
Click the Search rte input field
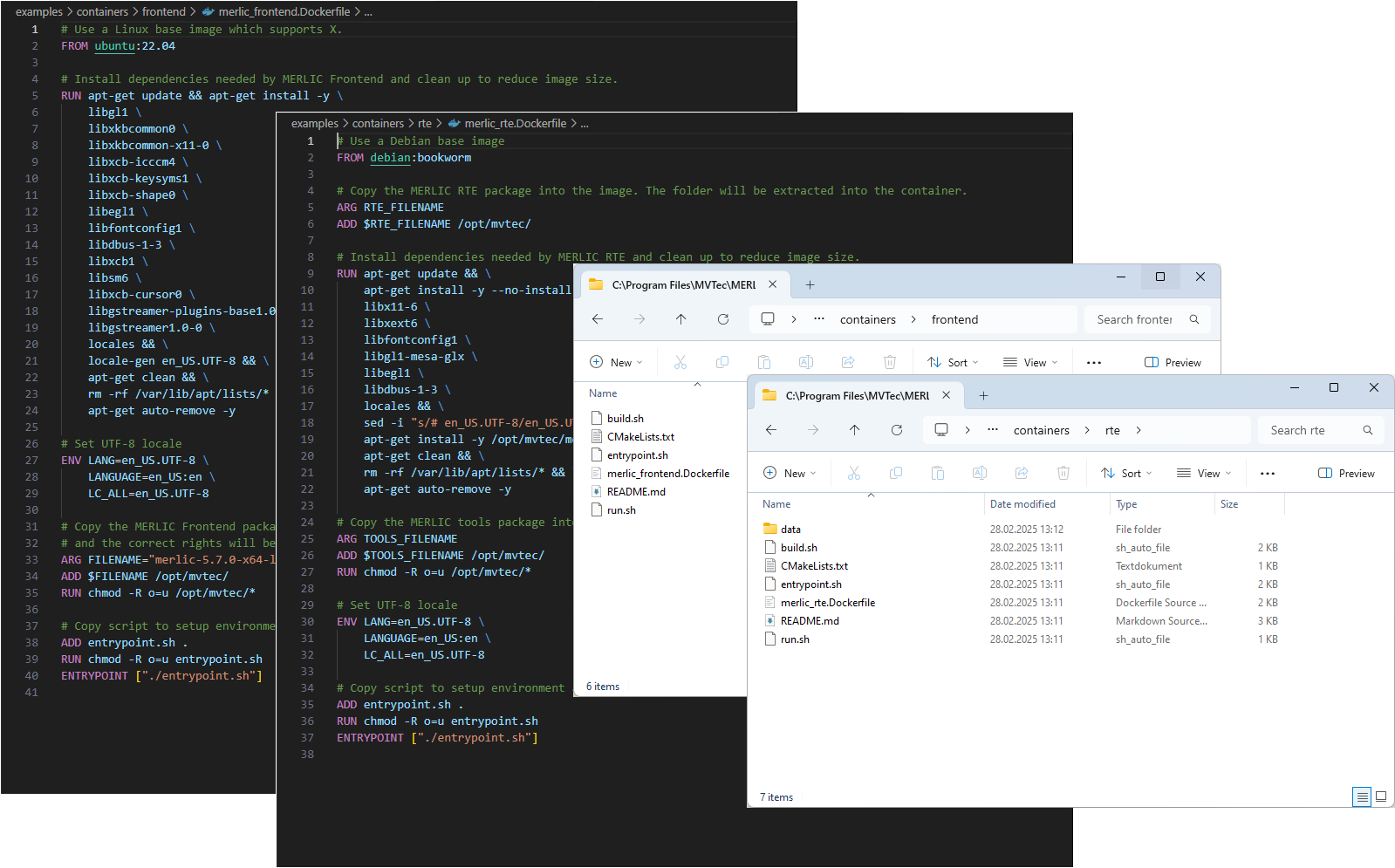tap(1309, 430)
